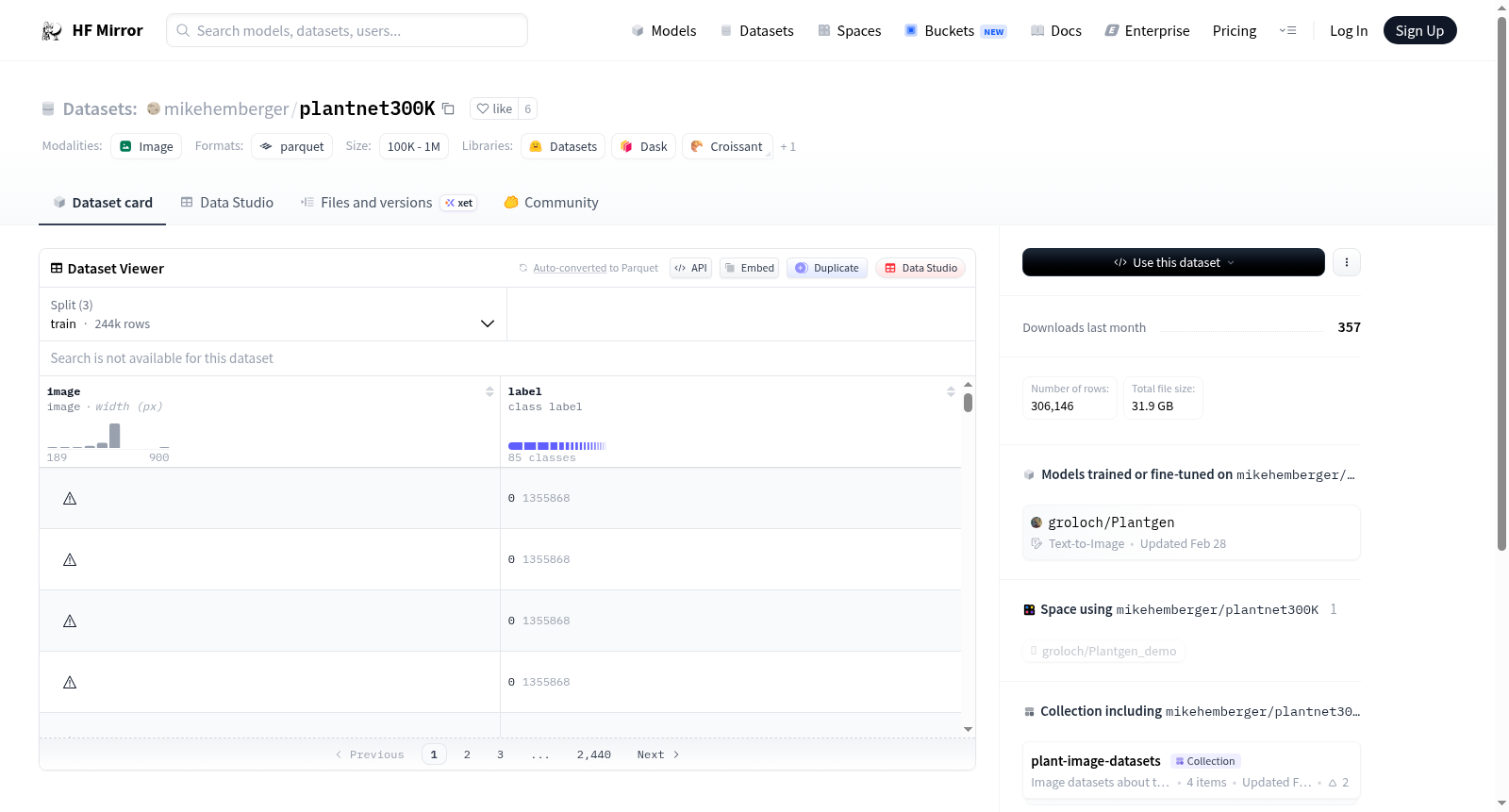This screenshot has height=812, width=1509.
Task: Sort by the label column sort icon
Action: coord(951,391)
